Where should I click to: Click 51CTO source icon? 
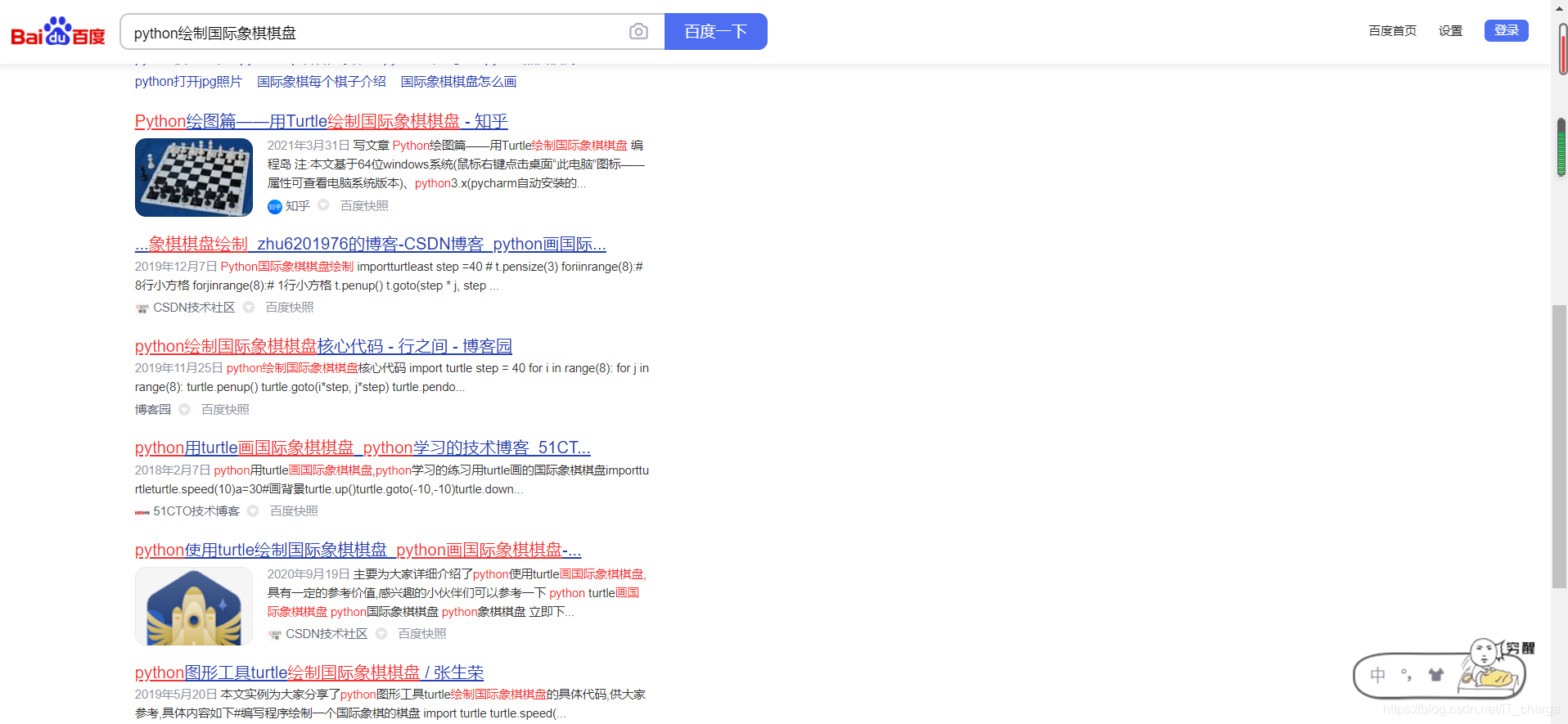pyautogui.click(x=142, y=512)
